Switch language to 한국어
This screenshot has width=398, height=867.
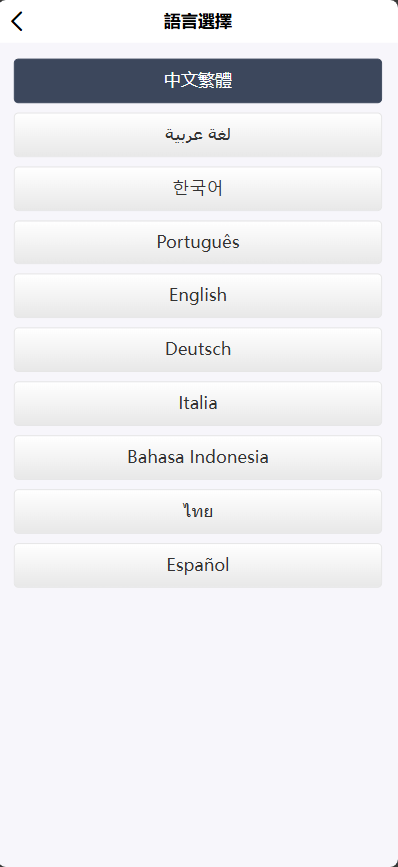click(198, 189)
